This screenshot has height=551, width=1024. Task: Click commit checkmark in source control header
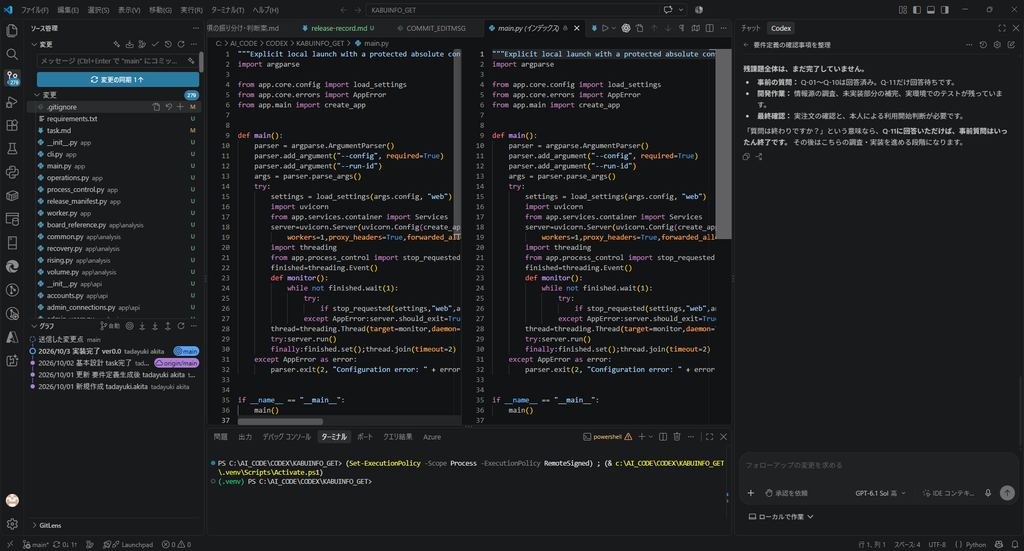coord(155,44)
